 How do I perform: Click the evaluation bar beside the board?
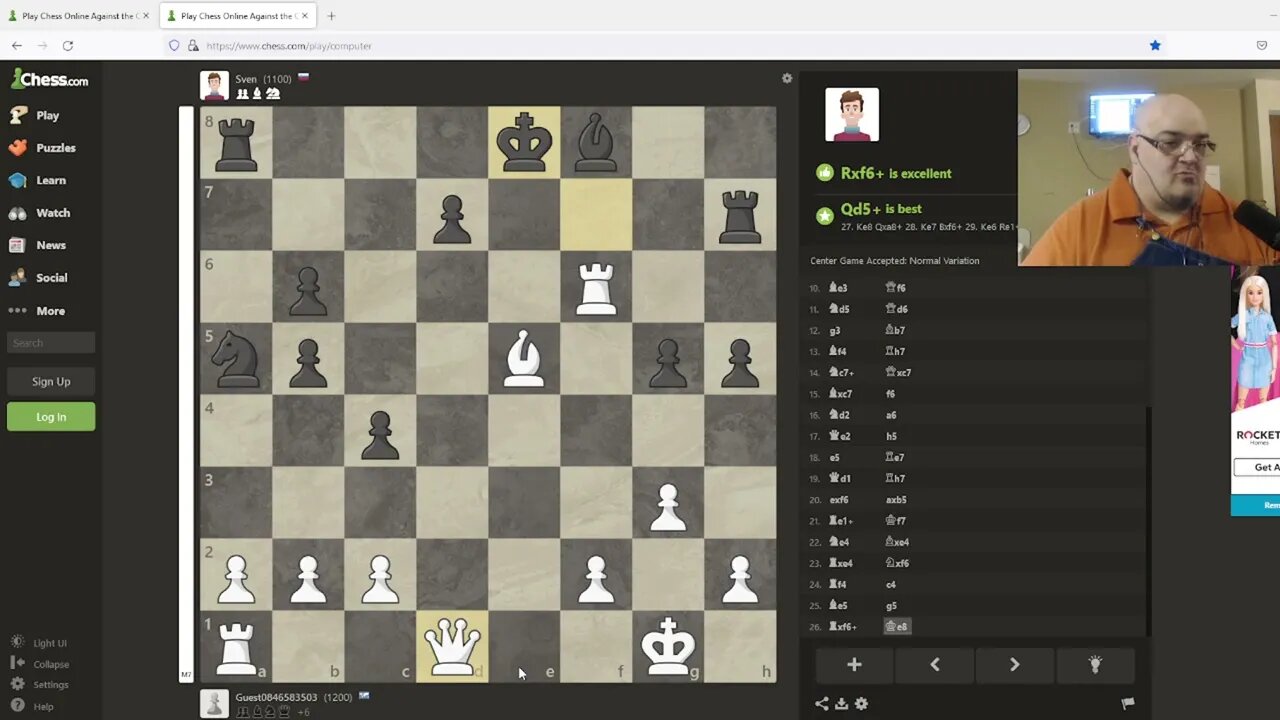(185, 394)
